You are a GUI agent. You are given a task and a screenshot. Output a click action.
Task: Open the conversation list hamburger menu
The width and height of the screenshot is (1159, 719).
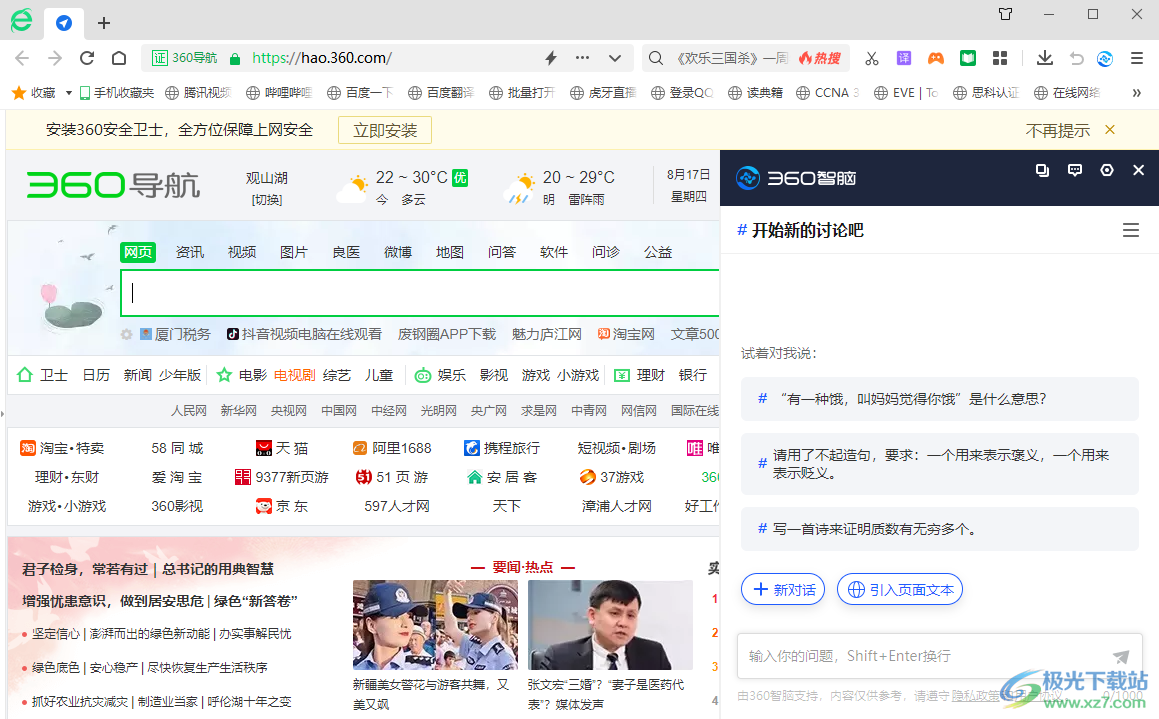pyautogui.click(x=1131, y=231)
